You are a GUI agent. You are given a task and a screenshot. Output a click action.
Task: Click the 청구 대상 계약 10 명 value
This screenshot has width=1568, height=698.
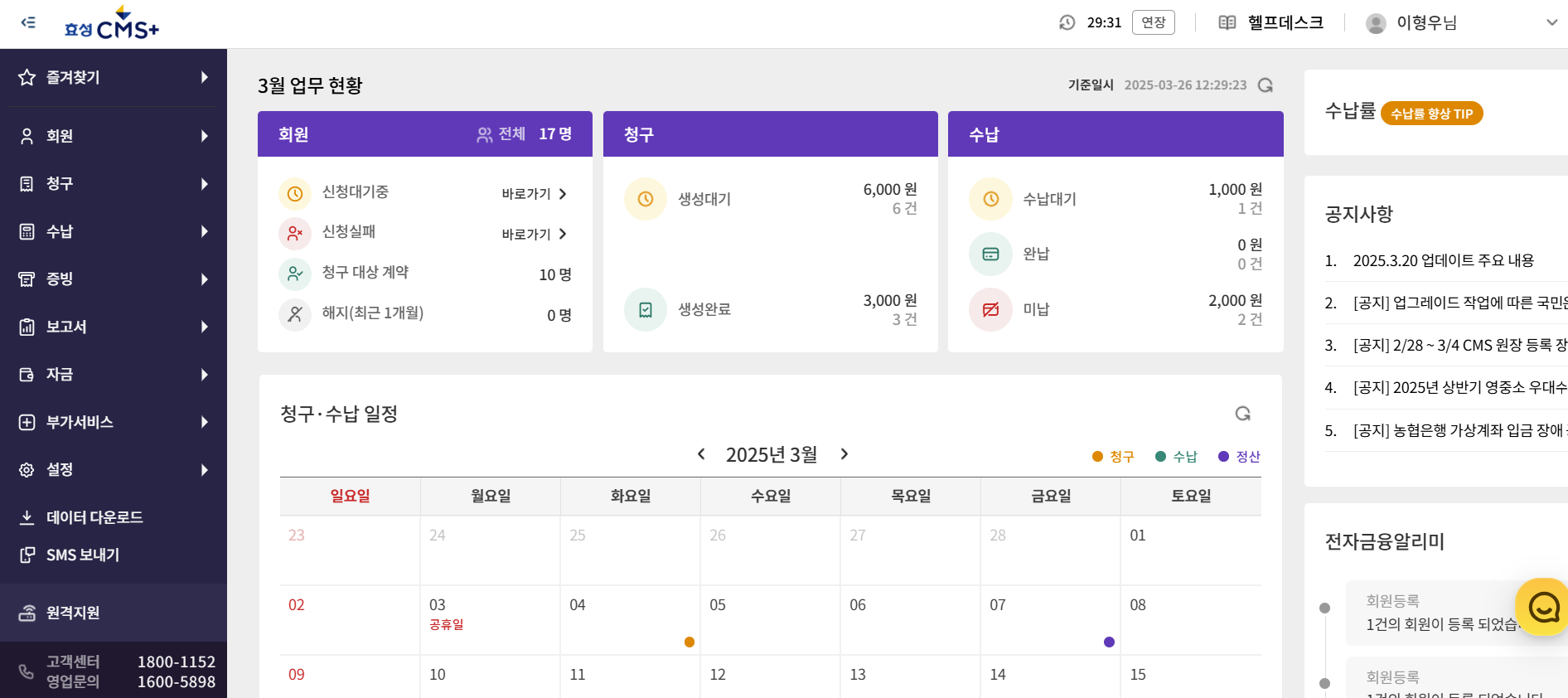coord(555,274)
